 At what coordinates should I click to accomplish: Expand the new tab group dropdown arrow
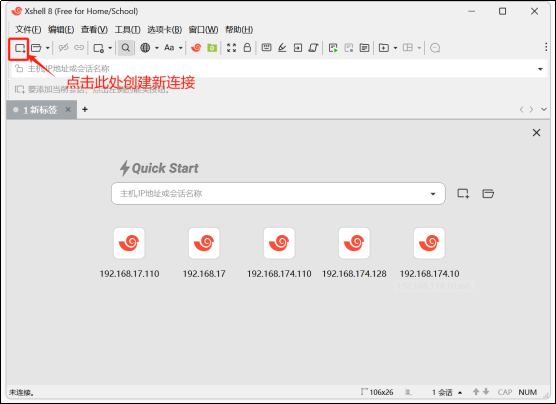tap(395, 48)
